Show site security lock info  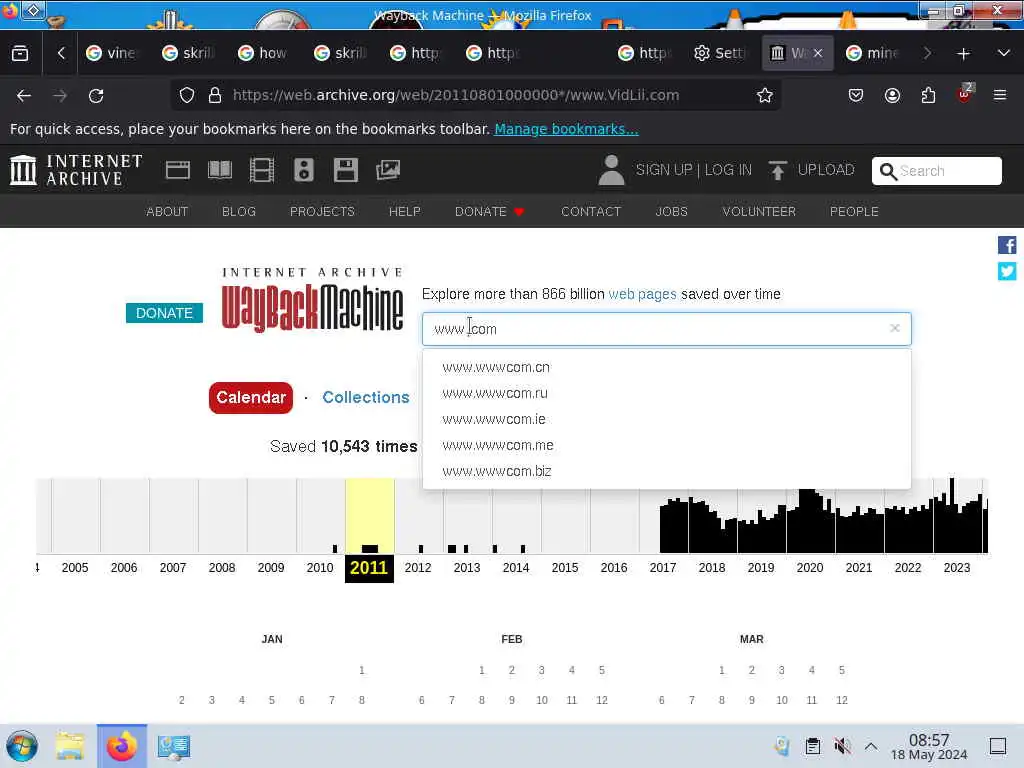click(215, 95)
